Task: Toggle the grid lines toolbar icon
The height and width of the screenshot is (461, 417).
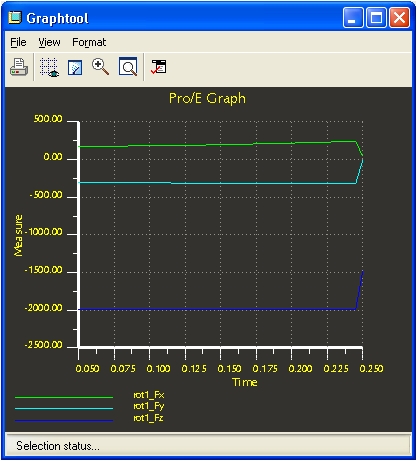Action: coord(49,67)
